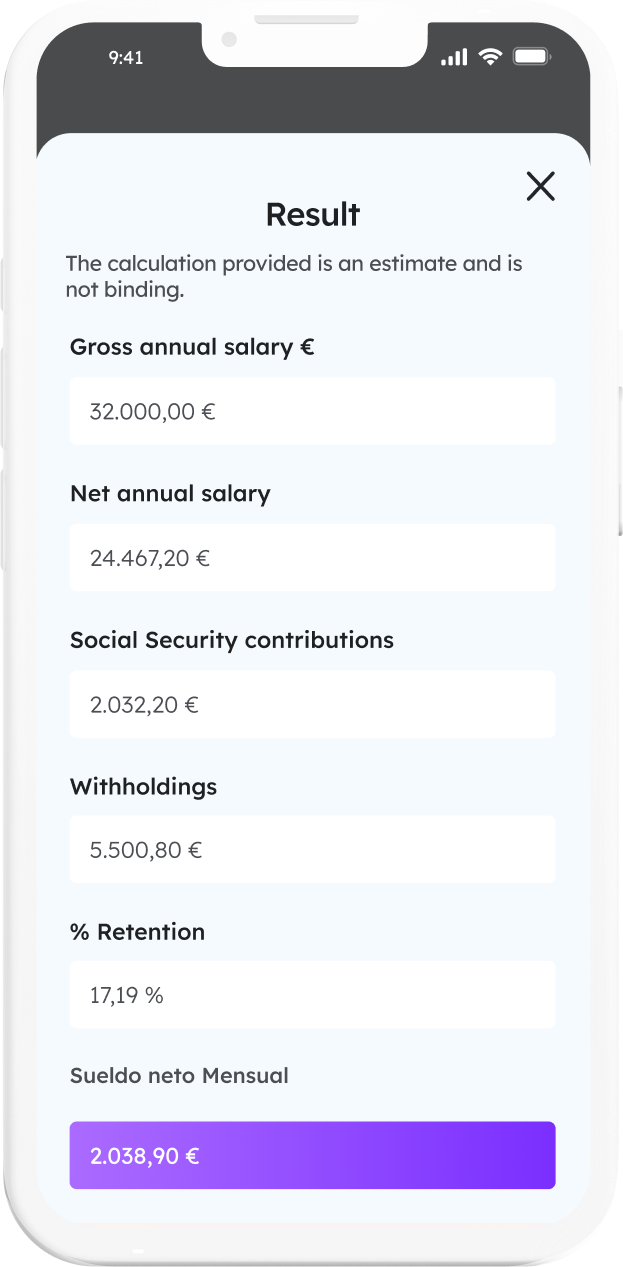Viewport: 623px width, 1267px height.
Task: Click the Gross annual salary € label
Action: coord(192,347)
